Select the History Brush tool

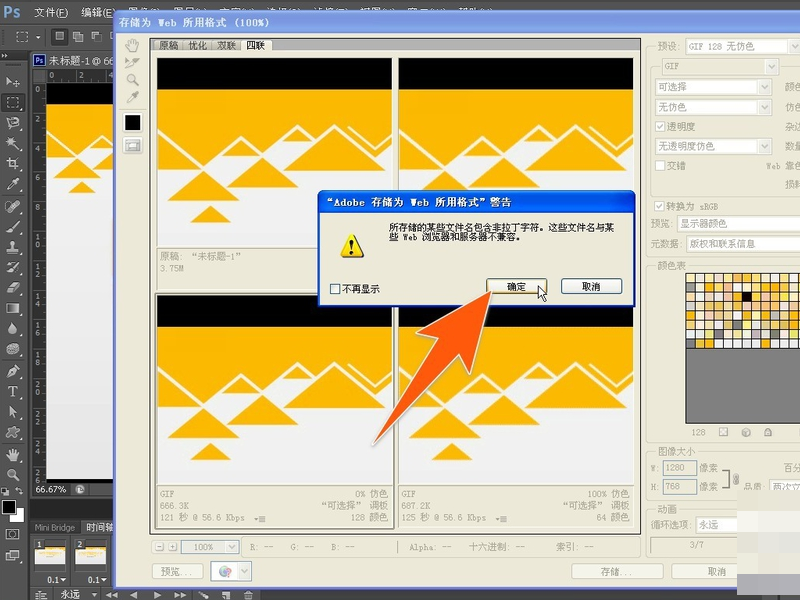point(13,267)
